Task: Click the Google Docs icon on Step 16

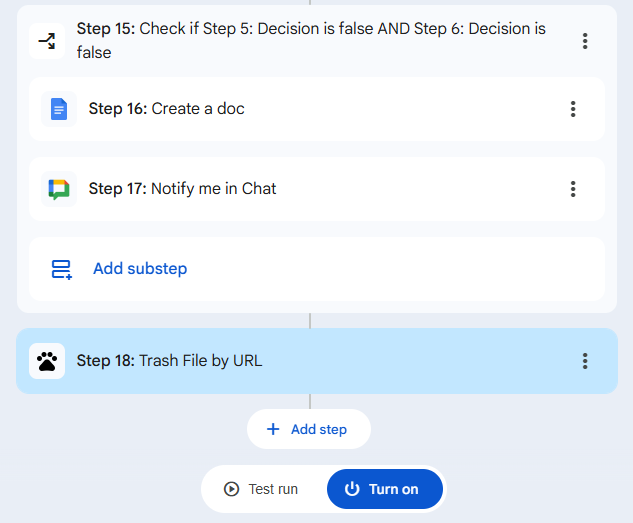Action: 59,109
